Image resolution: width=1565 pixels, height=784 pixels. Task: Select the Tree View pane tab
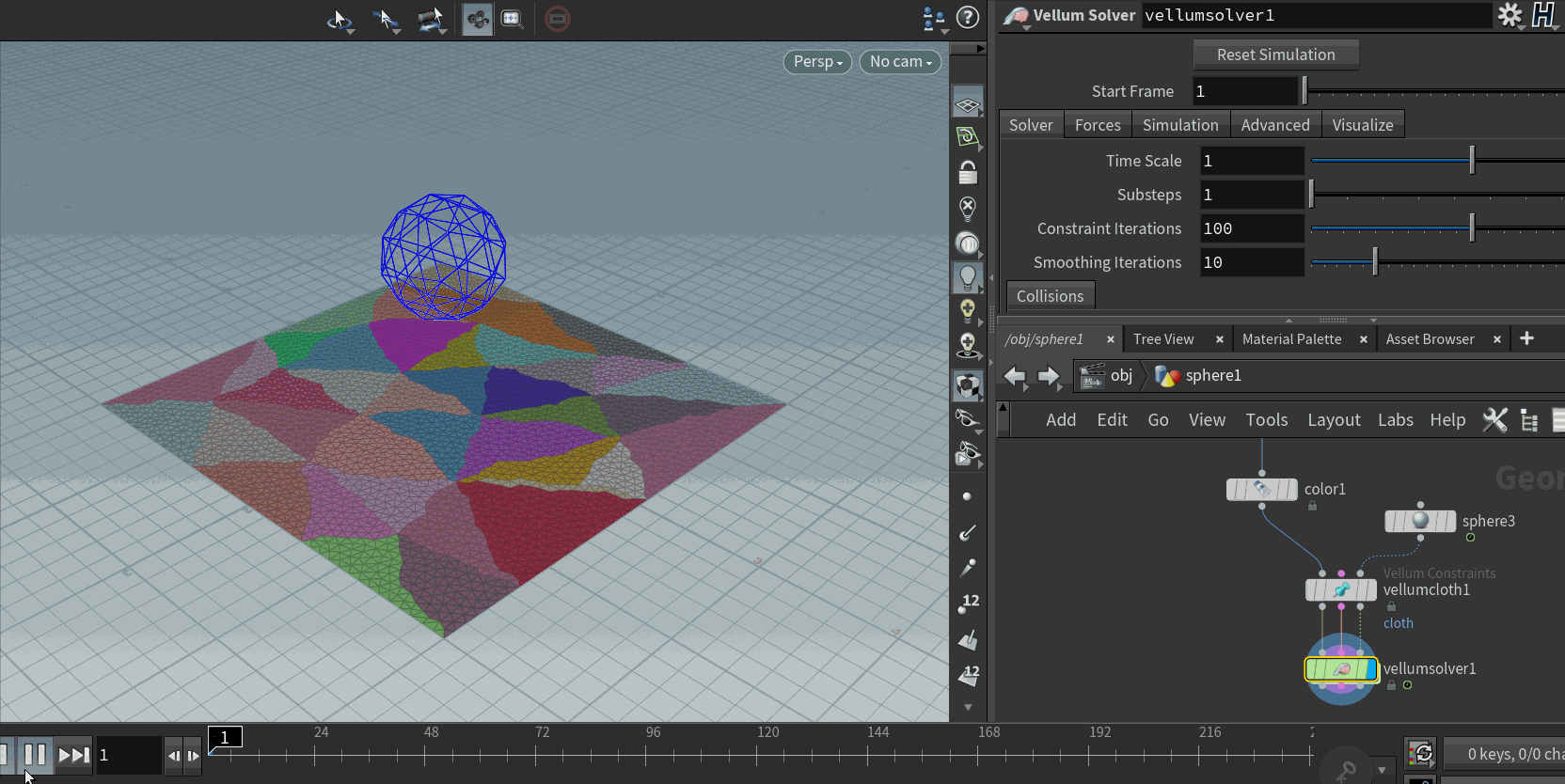click(1163, 339)
